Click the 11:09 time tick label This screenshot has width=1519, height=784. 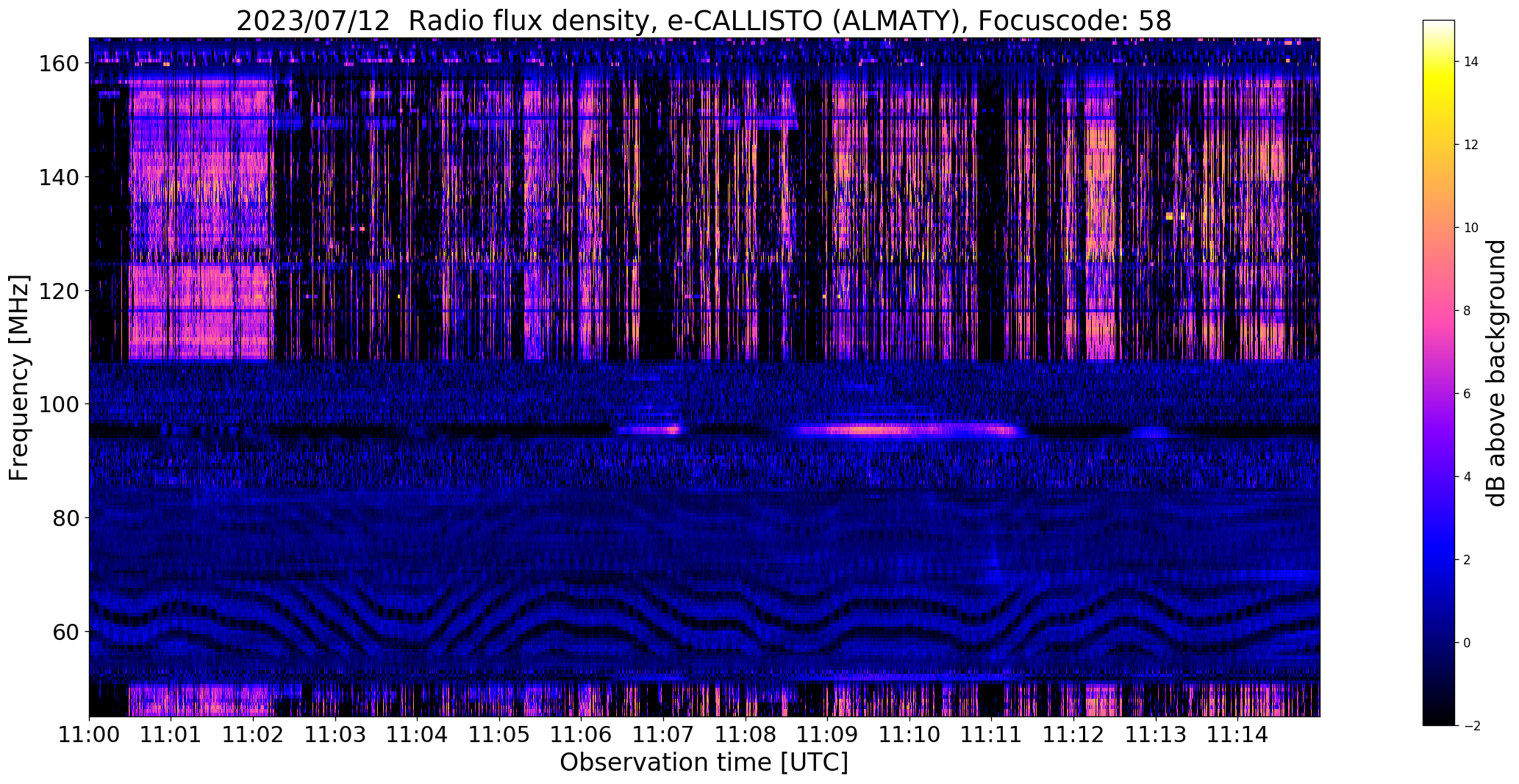827,734
